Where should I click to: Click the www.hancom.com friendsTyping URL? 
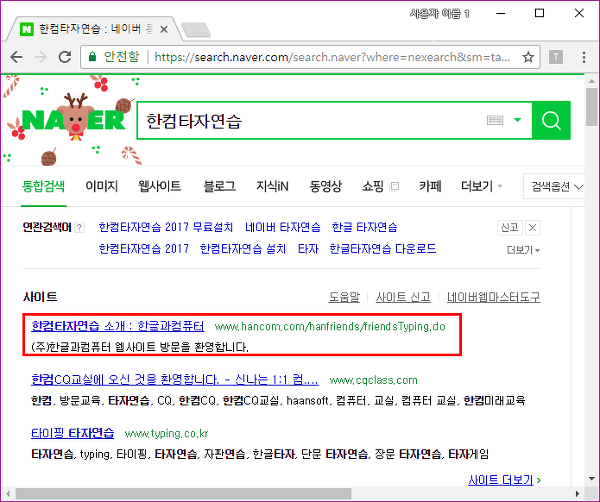(x=330, y=326)
